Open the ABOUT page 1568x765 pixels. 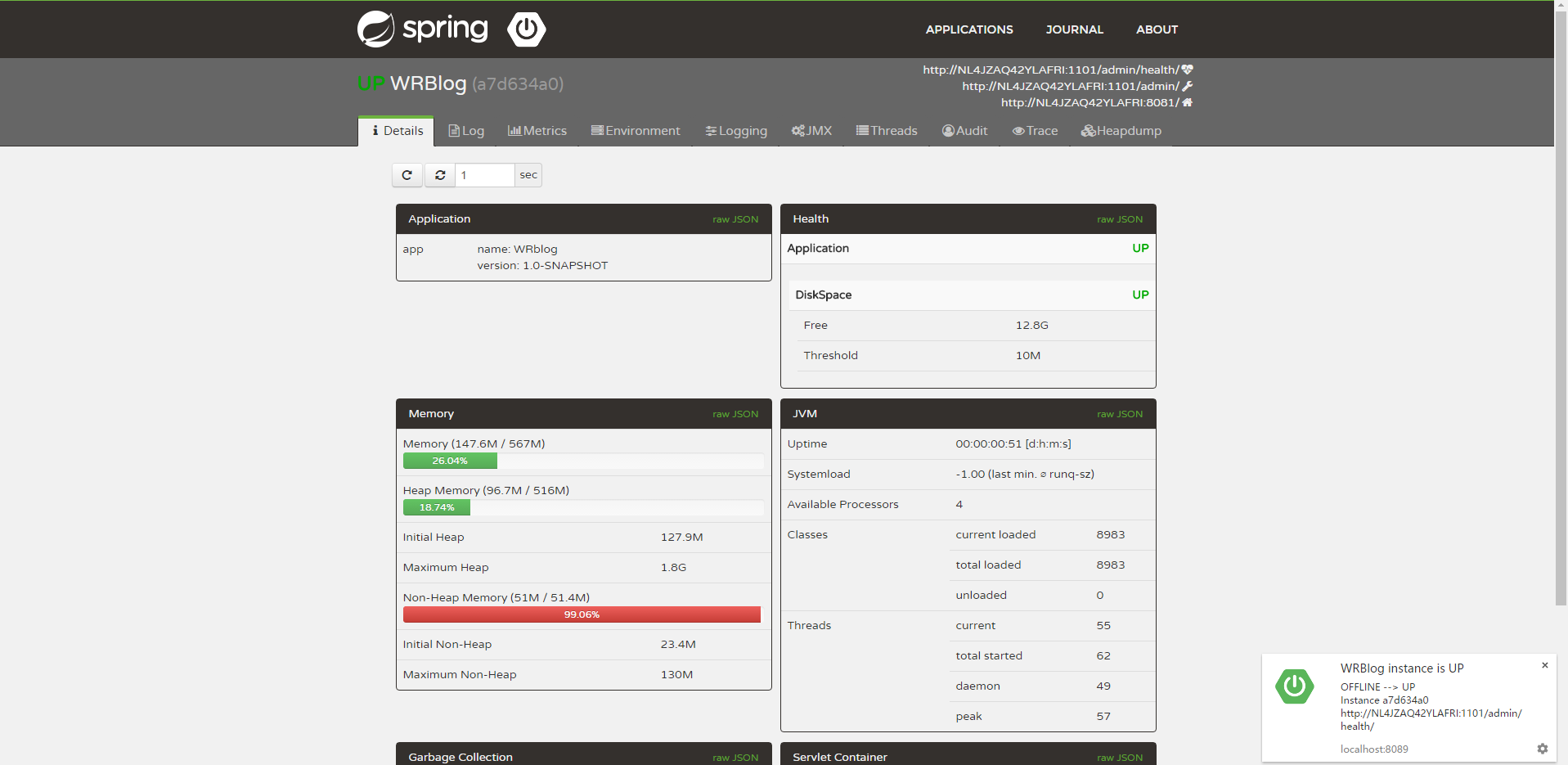click(1157, 29)
